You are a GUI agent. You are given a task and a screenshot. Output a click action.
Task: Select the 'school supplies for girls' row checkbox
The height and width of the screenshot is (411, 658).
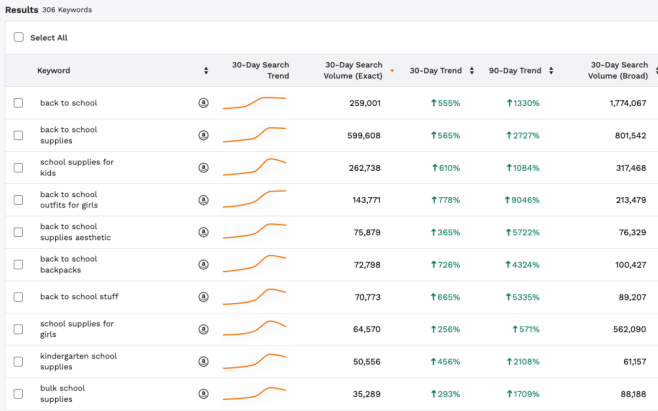pyautogui.click(x=18, y=329)
